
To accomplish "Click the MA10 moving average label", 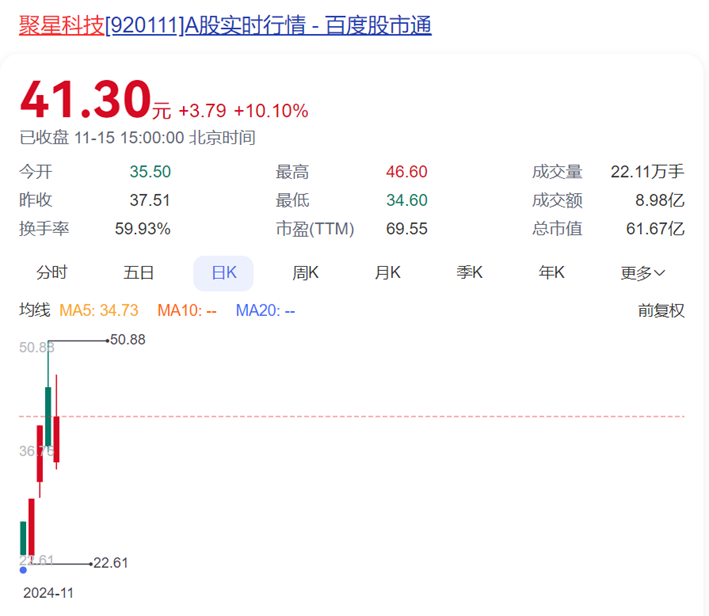I will click(x=187, y=311).
